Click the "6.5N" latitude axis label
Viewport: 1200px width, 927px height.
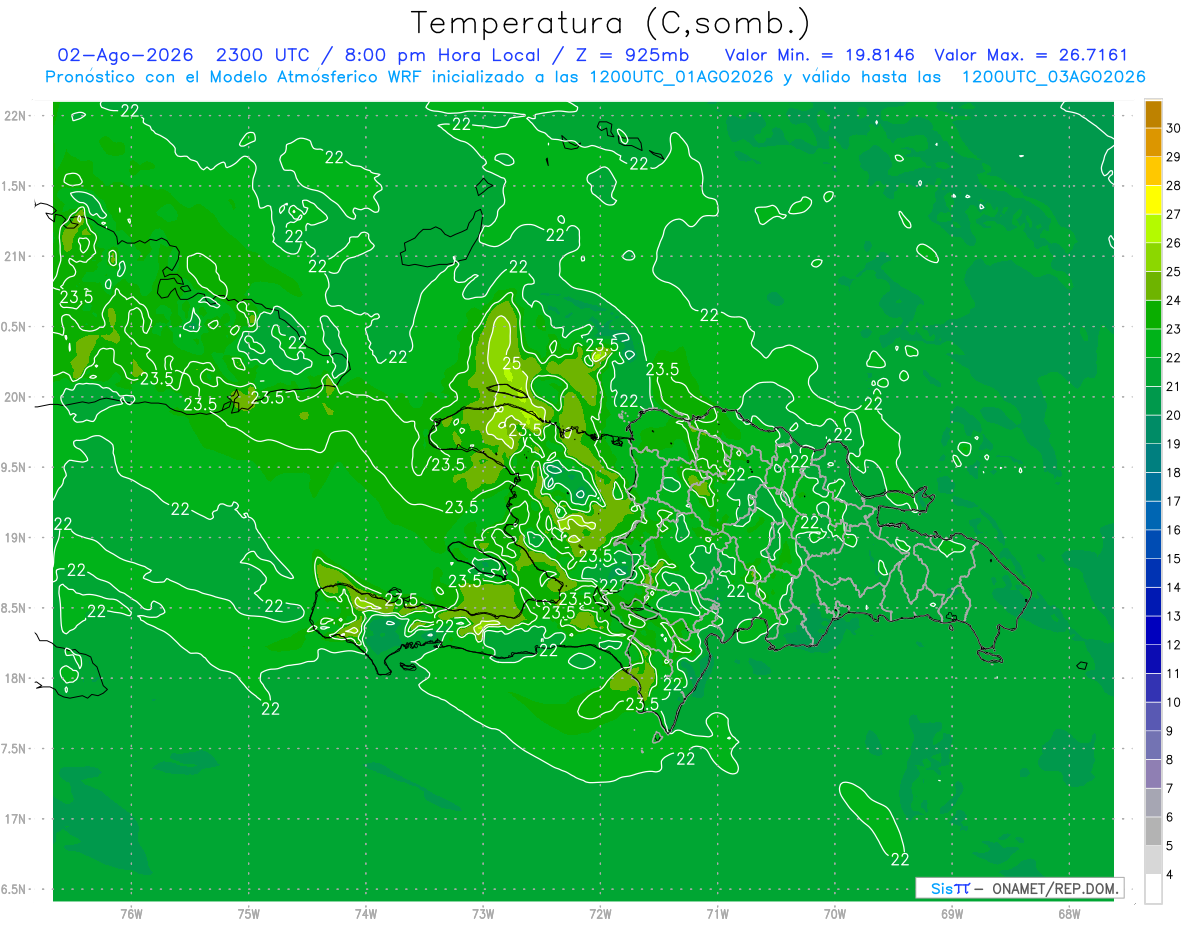[x=15, y=889]
